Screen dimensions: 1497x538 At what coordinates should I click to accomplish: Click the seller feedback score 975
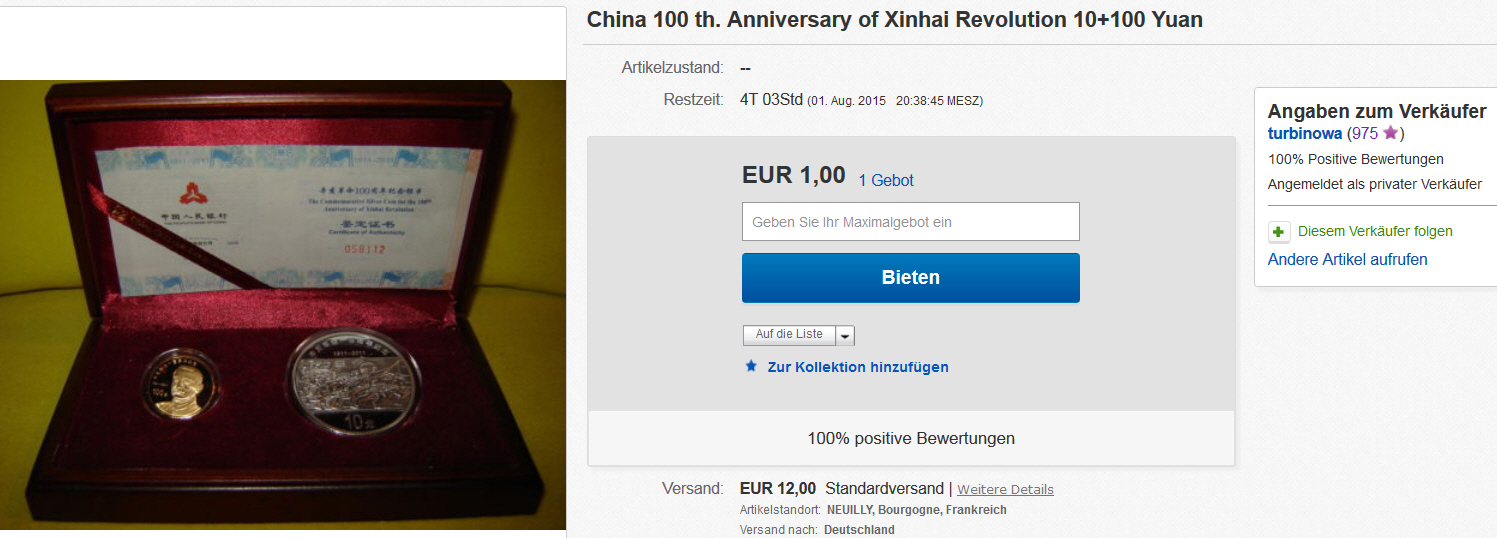pyautogui.click(x=1364, y=133)
